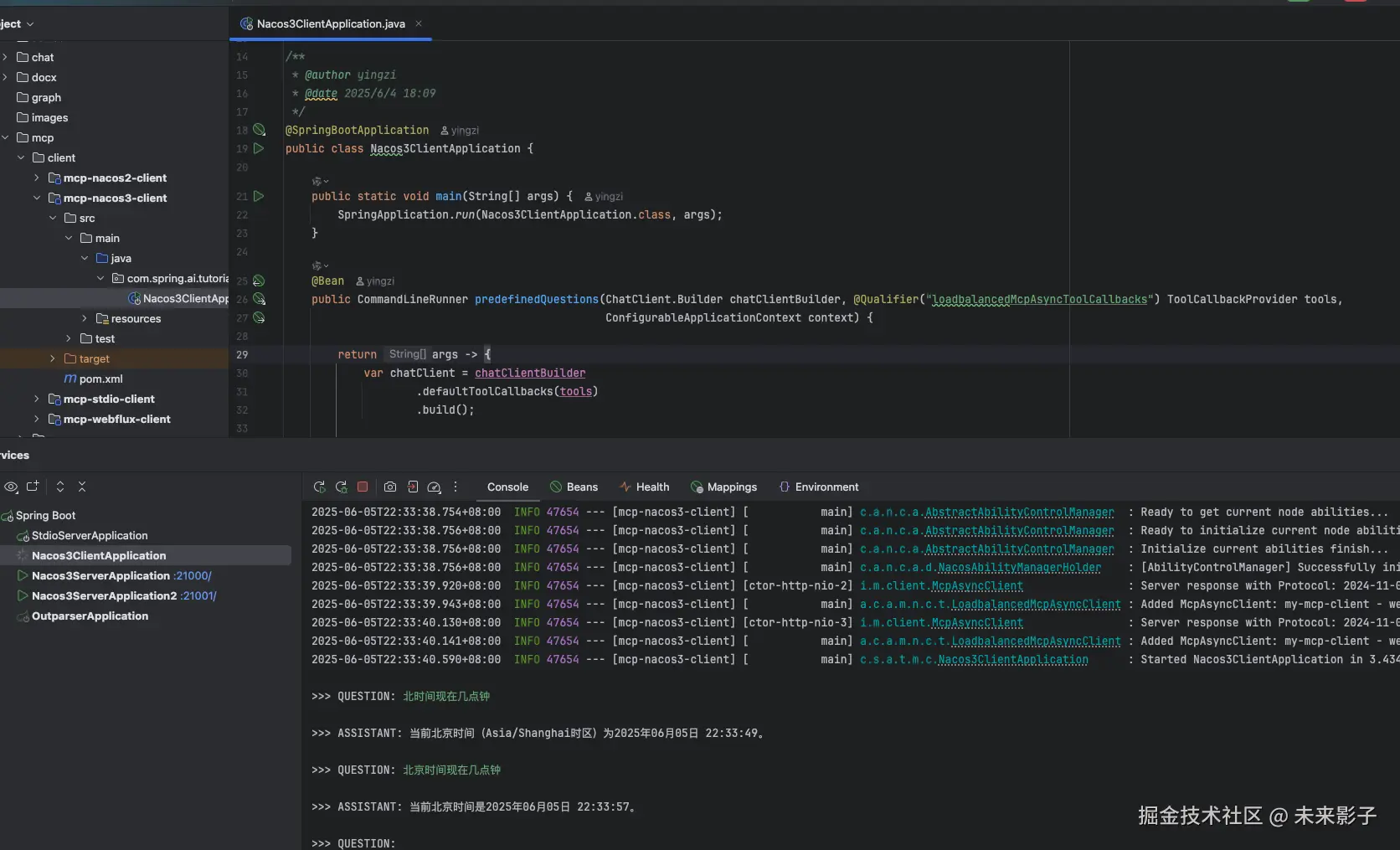
Task: Collapse client folder in project tree
Action: (x=21, y=157)
